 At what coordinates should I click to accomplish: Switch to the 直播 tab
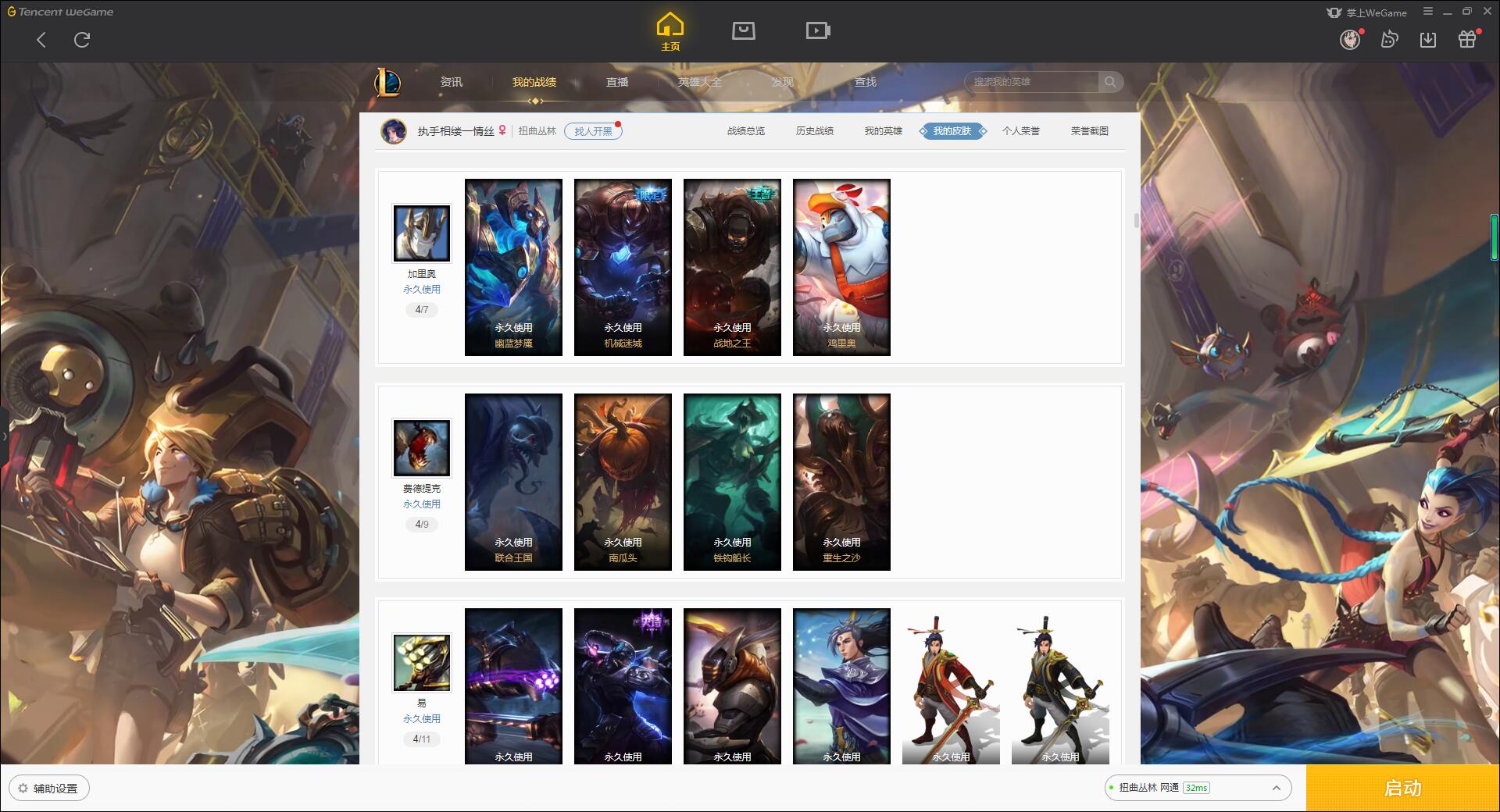[x=617, y=82]
